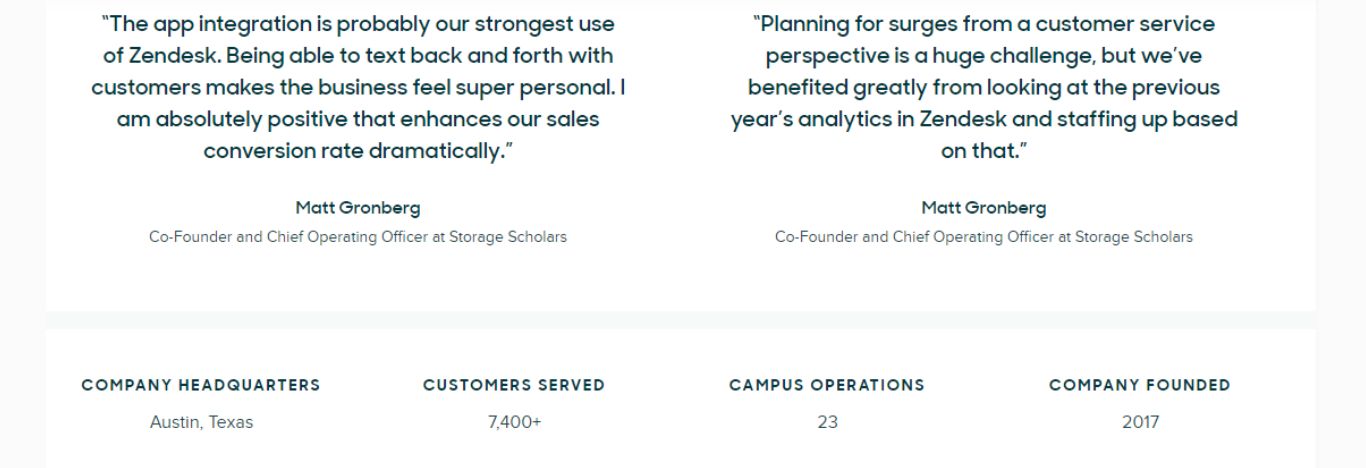Click the Customers Served heading
The height and width of the screenshot is (468, 1366).
click(514, 385)
